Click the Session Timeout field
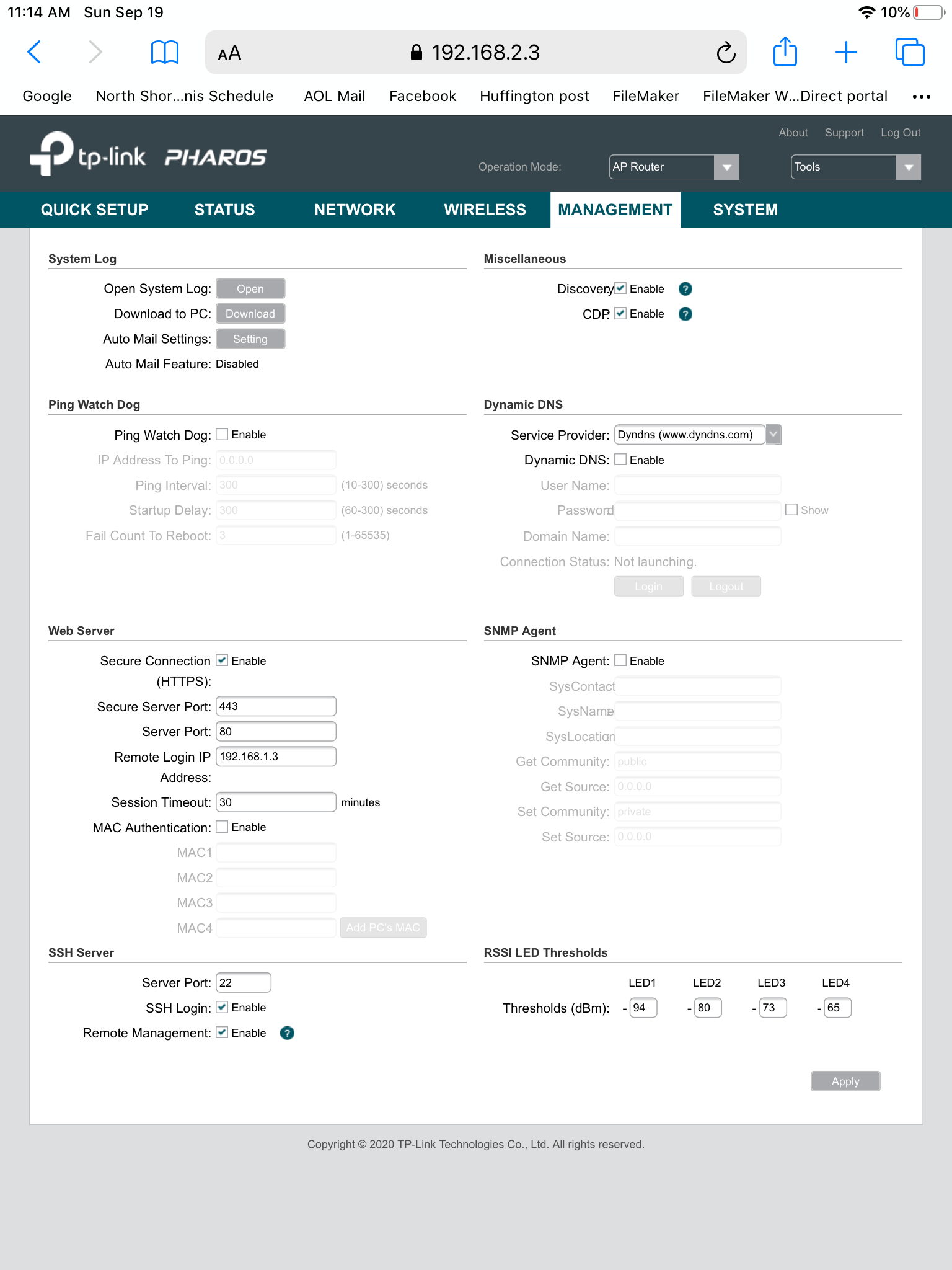The image size is (952, 1270). click(x=276, y=802)
